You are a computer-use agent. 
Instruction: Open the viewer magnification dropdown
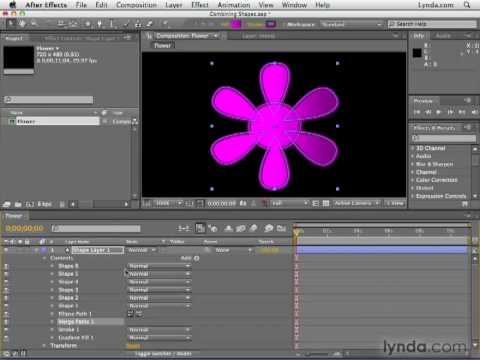(x=169, y=203)
